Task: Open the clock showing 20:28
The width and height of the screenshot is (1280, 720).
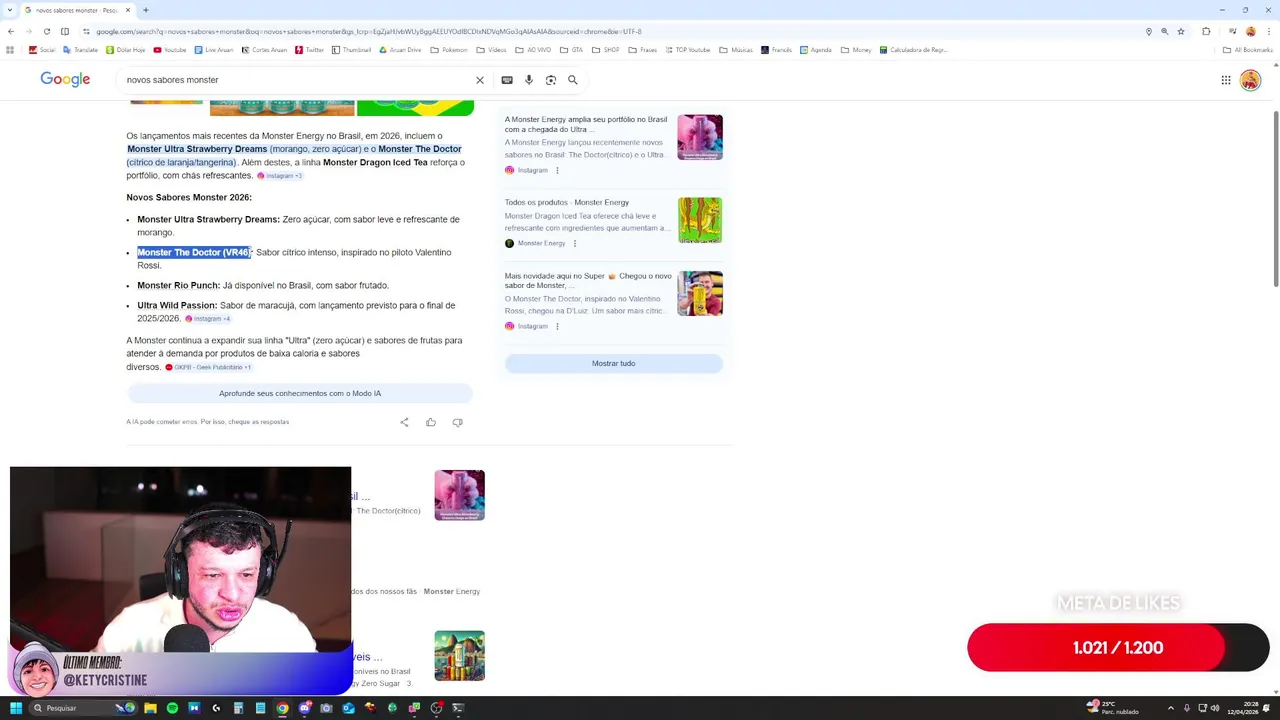Action: pos(1245,708)
